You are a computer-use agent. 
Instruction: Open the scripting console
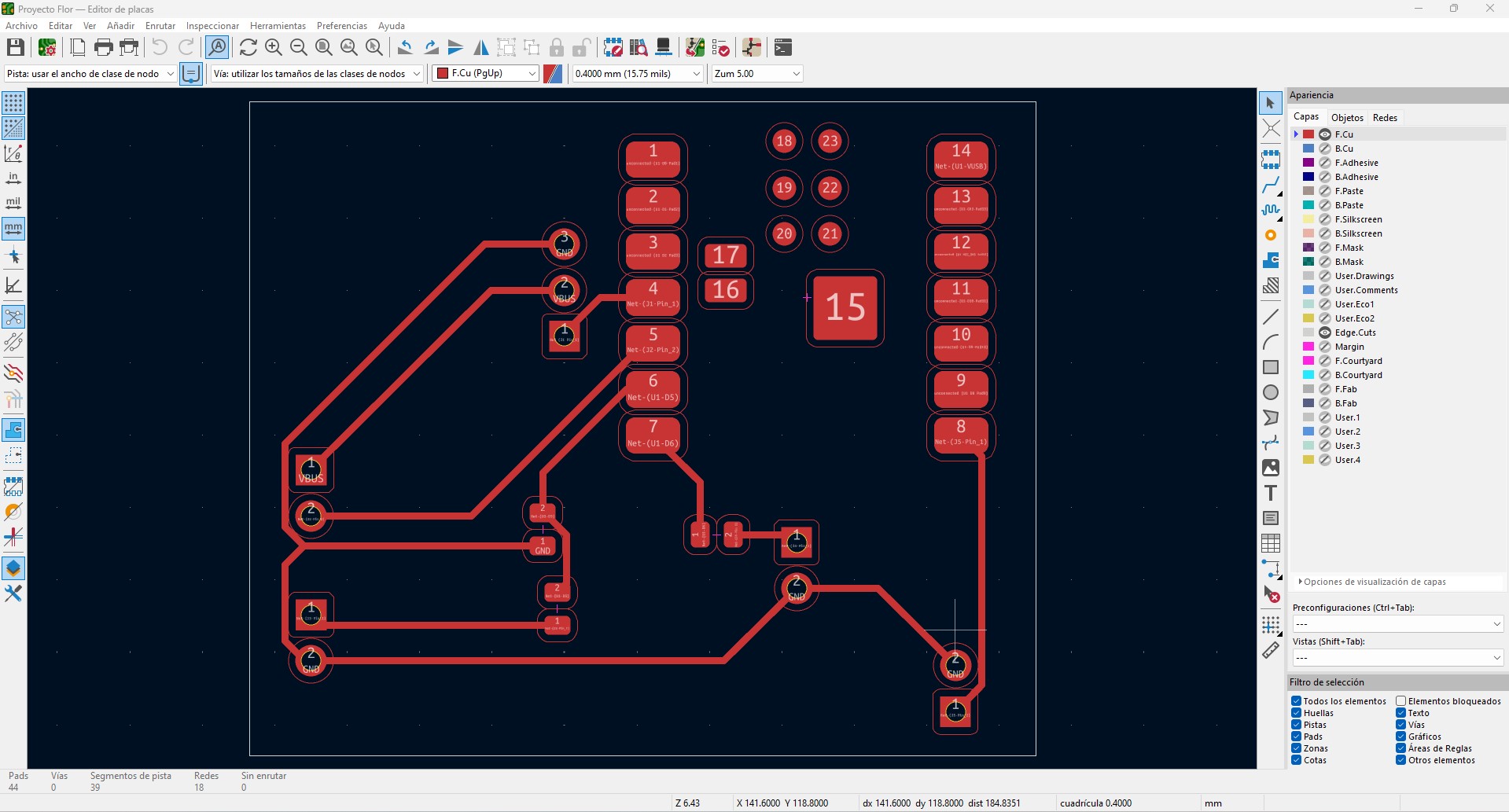pos(782,47)
